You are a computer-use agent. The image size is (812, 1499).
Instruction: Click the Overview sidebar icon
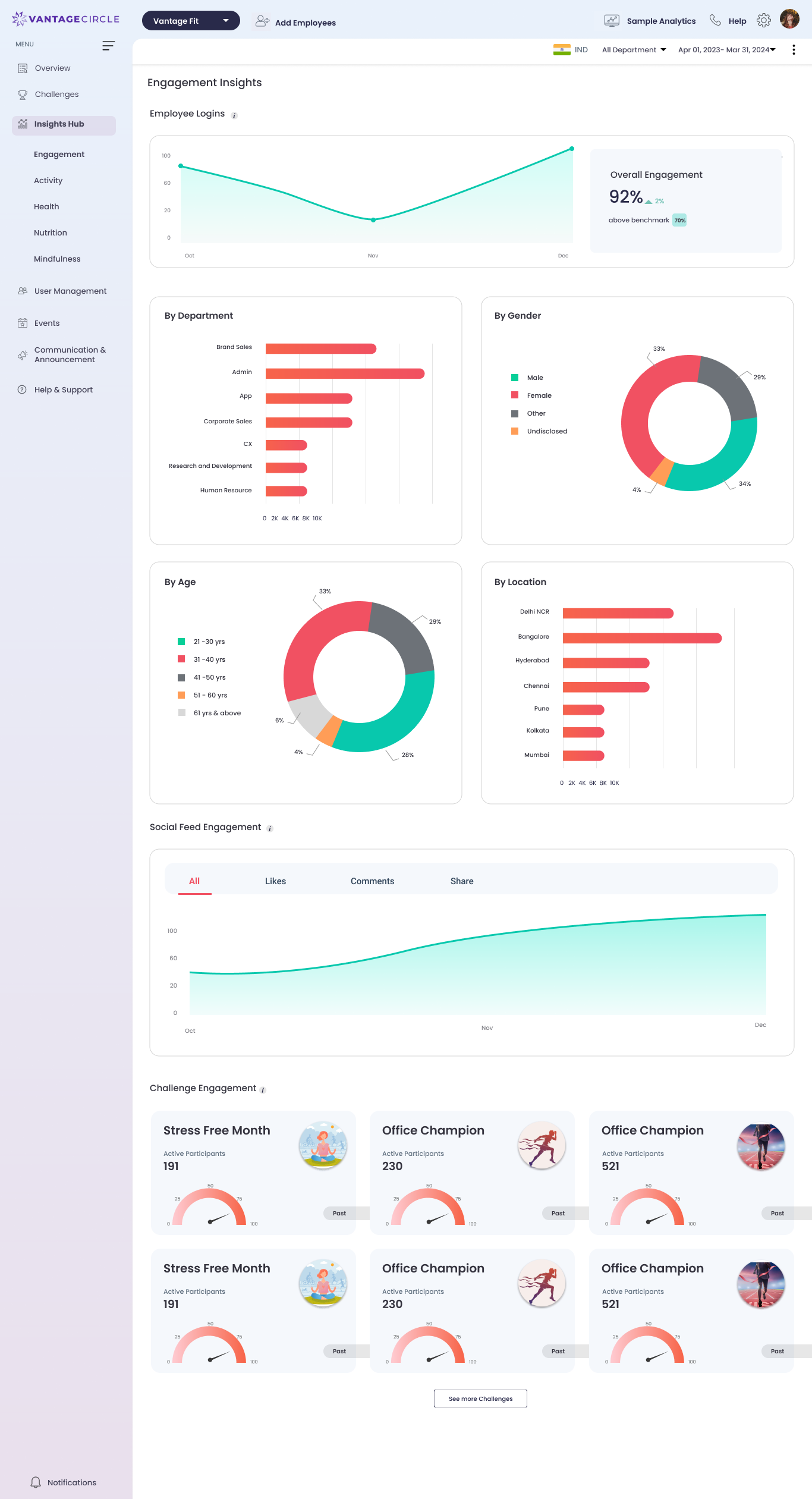[x=23, y=68]
